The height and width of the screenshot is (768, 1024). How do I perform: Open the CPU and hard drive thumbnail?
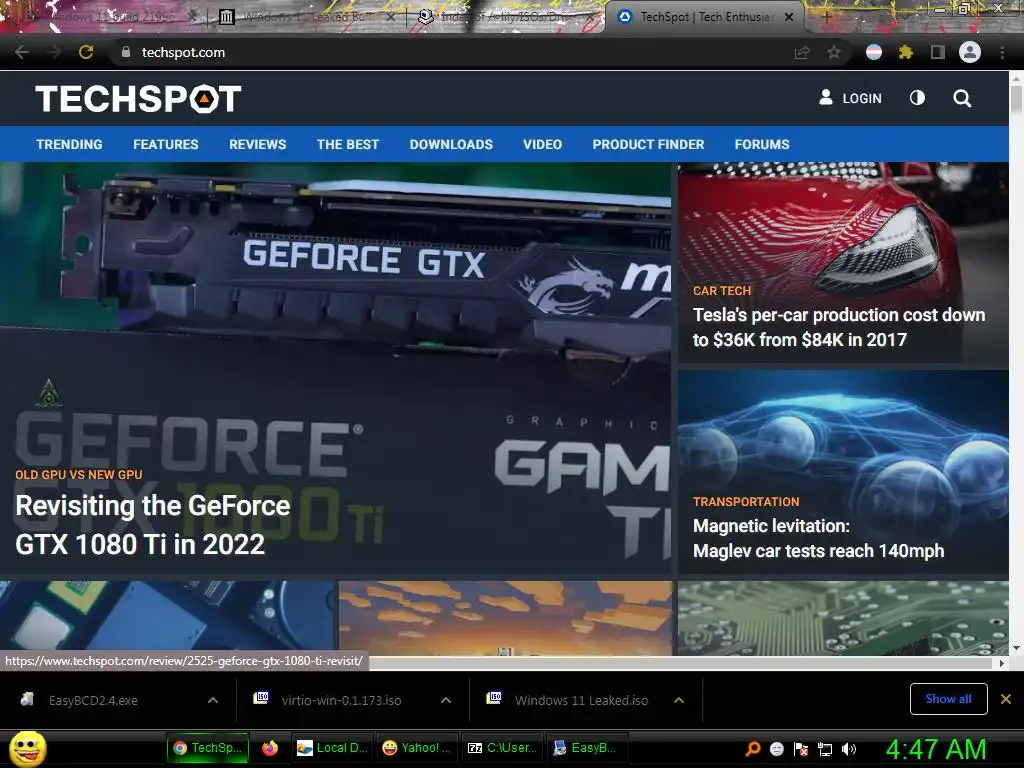click(x=167, y=618)
